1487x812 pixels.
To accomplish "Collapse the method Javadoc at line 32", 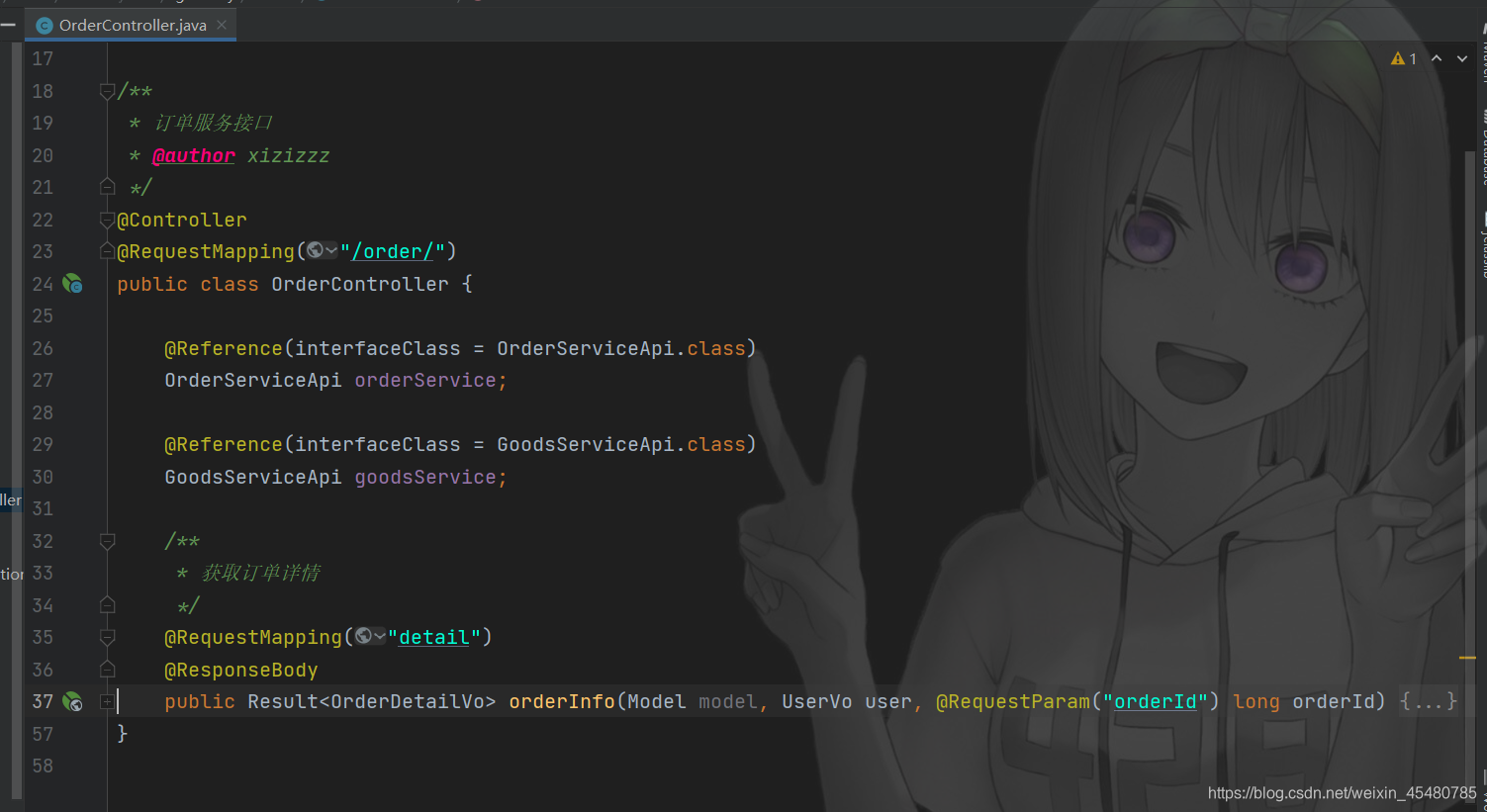I will click(107, 541).
